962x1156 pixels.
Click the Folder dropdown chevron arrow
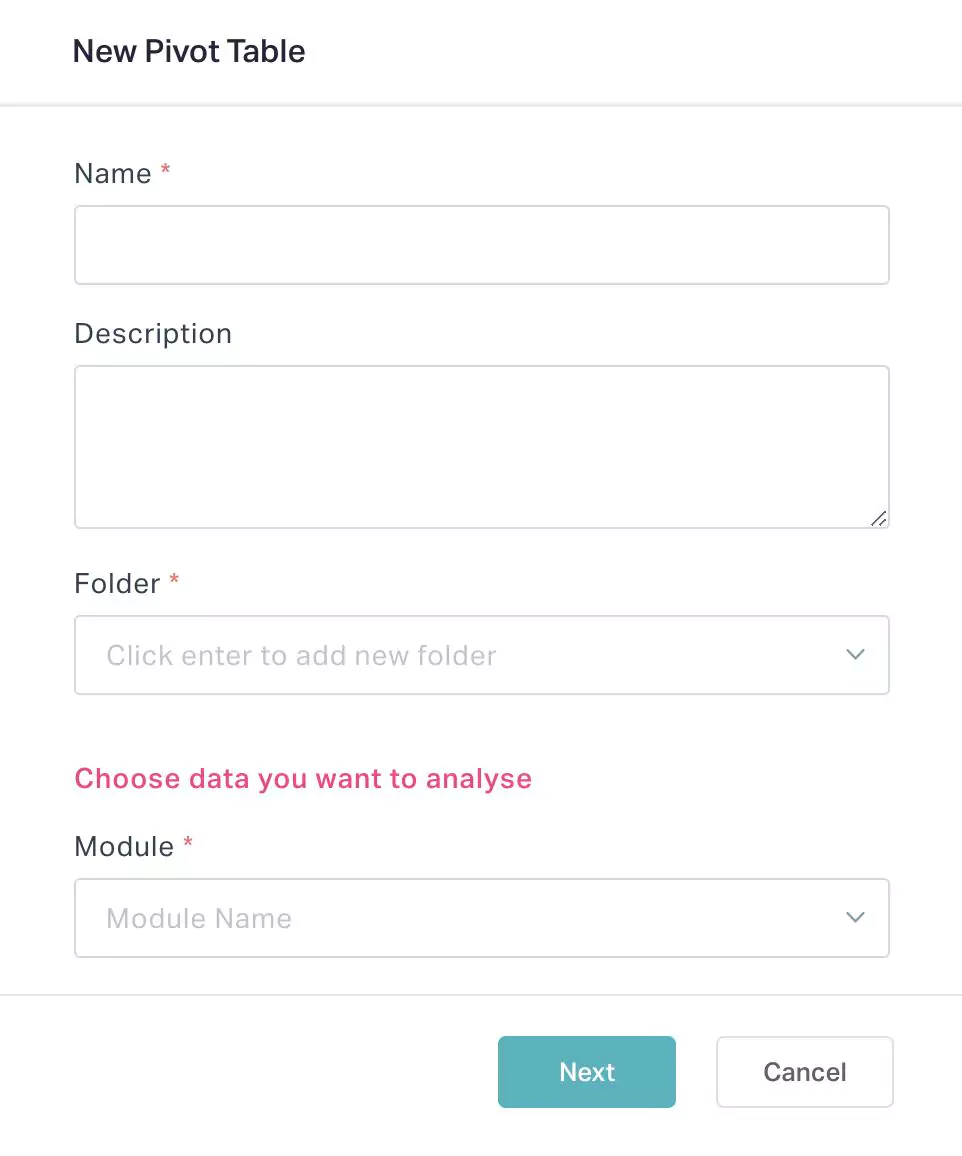coord(855,655)
